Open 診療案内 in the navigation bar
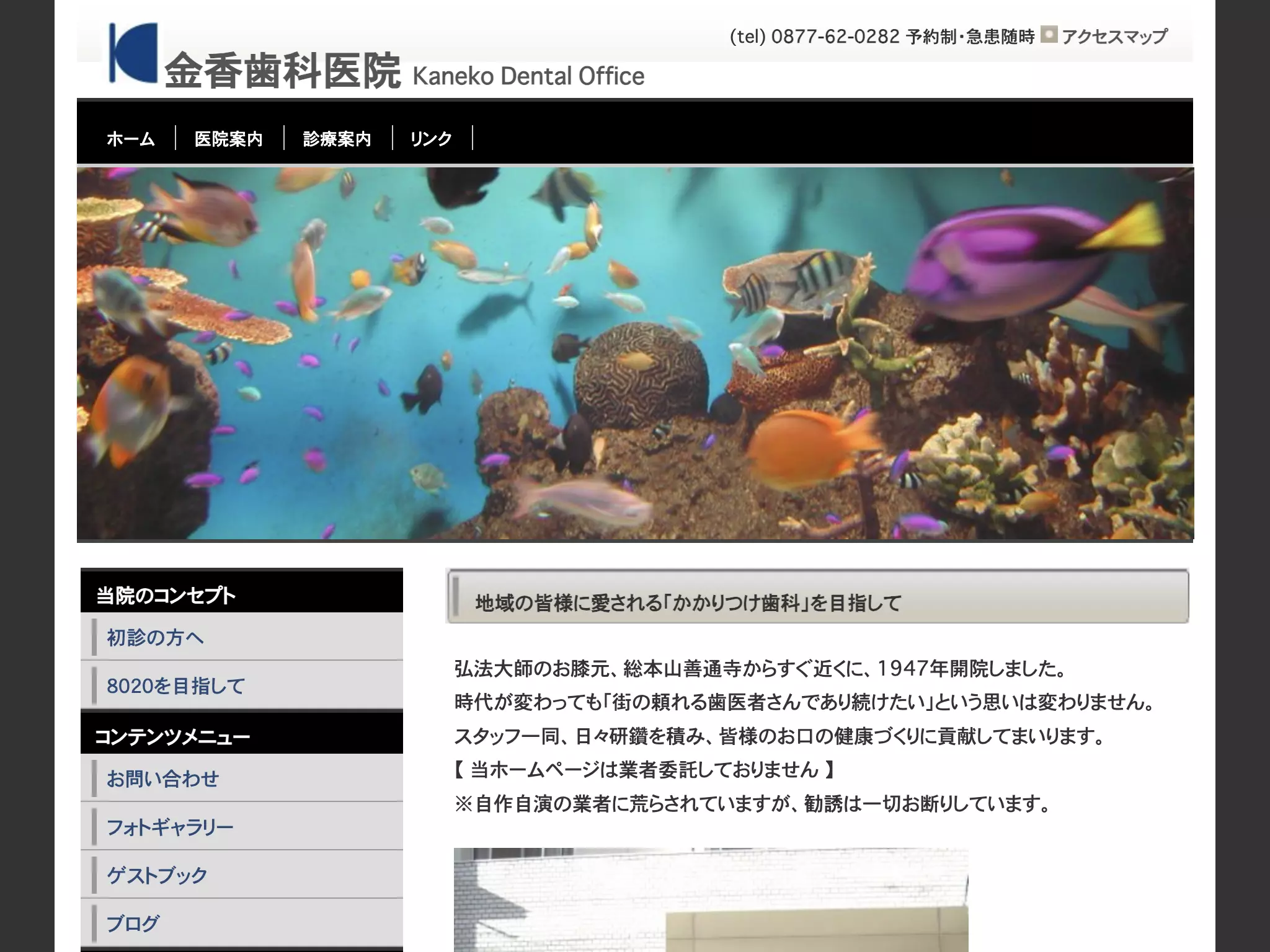 [x=337, y=138]
